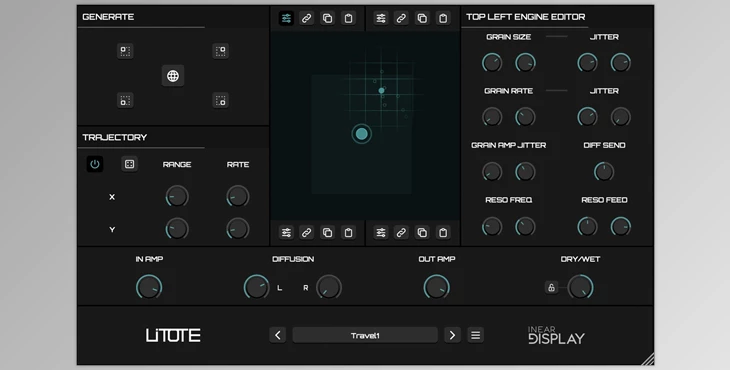Click the right Reso Freq knob

click(525, 227)
